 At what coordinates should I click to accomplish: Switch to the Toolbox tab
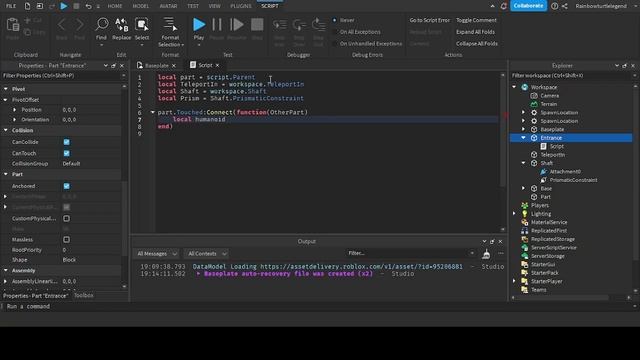point(84,296)
